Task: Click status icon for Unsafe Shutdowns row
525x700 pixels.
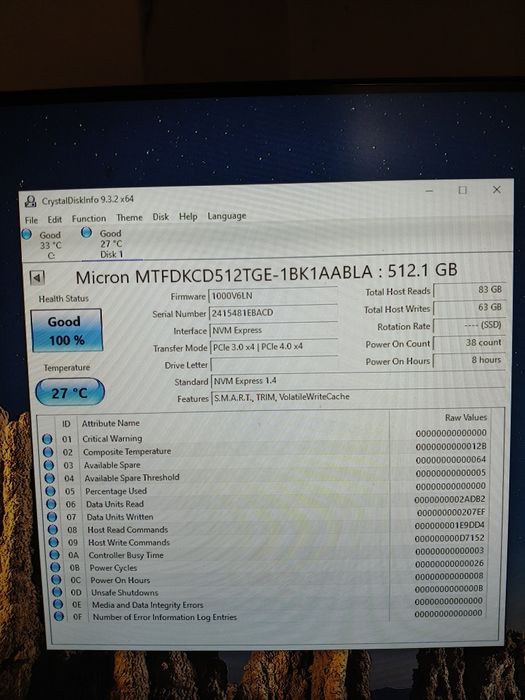Action: [x=57, y=592]
